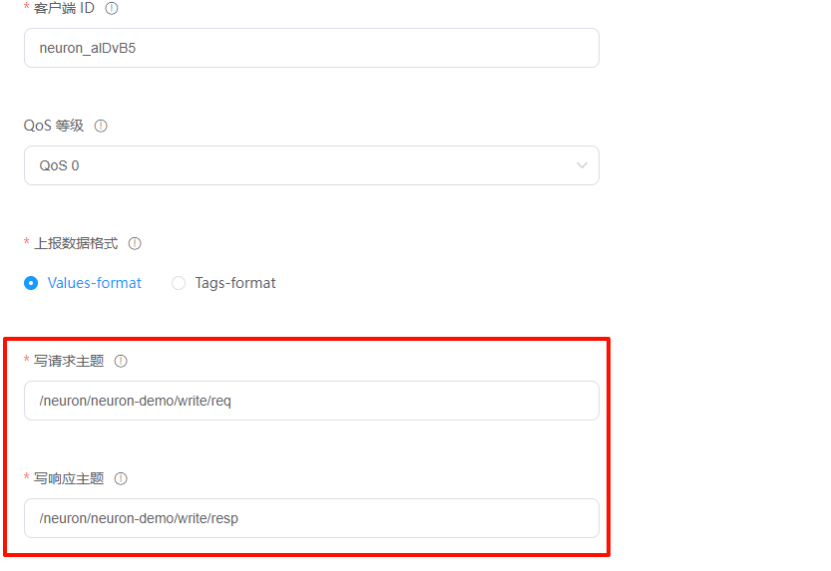Click the 客户端 ID field label
This screenshot has width=831, height=571.
tap(64, 8)
